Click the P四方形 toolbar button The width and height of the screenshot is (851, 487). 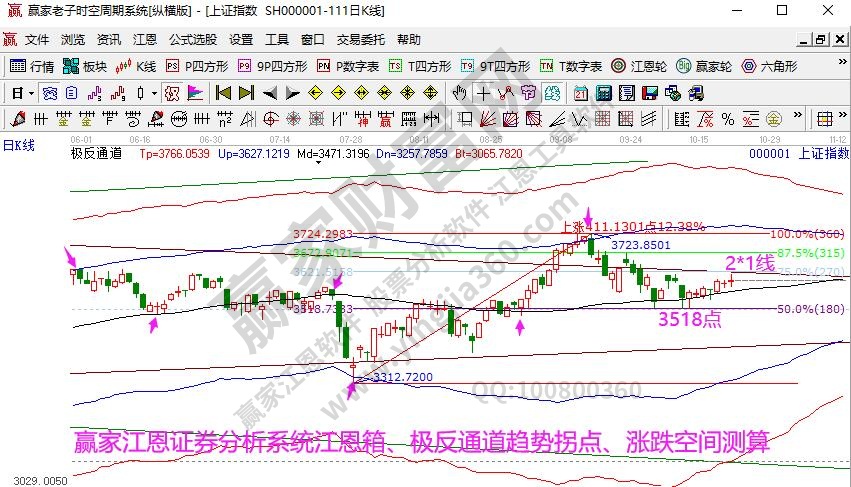tap(197, 67)
